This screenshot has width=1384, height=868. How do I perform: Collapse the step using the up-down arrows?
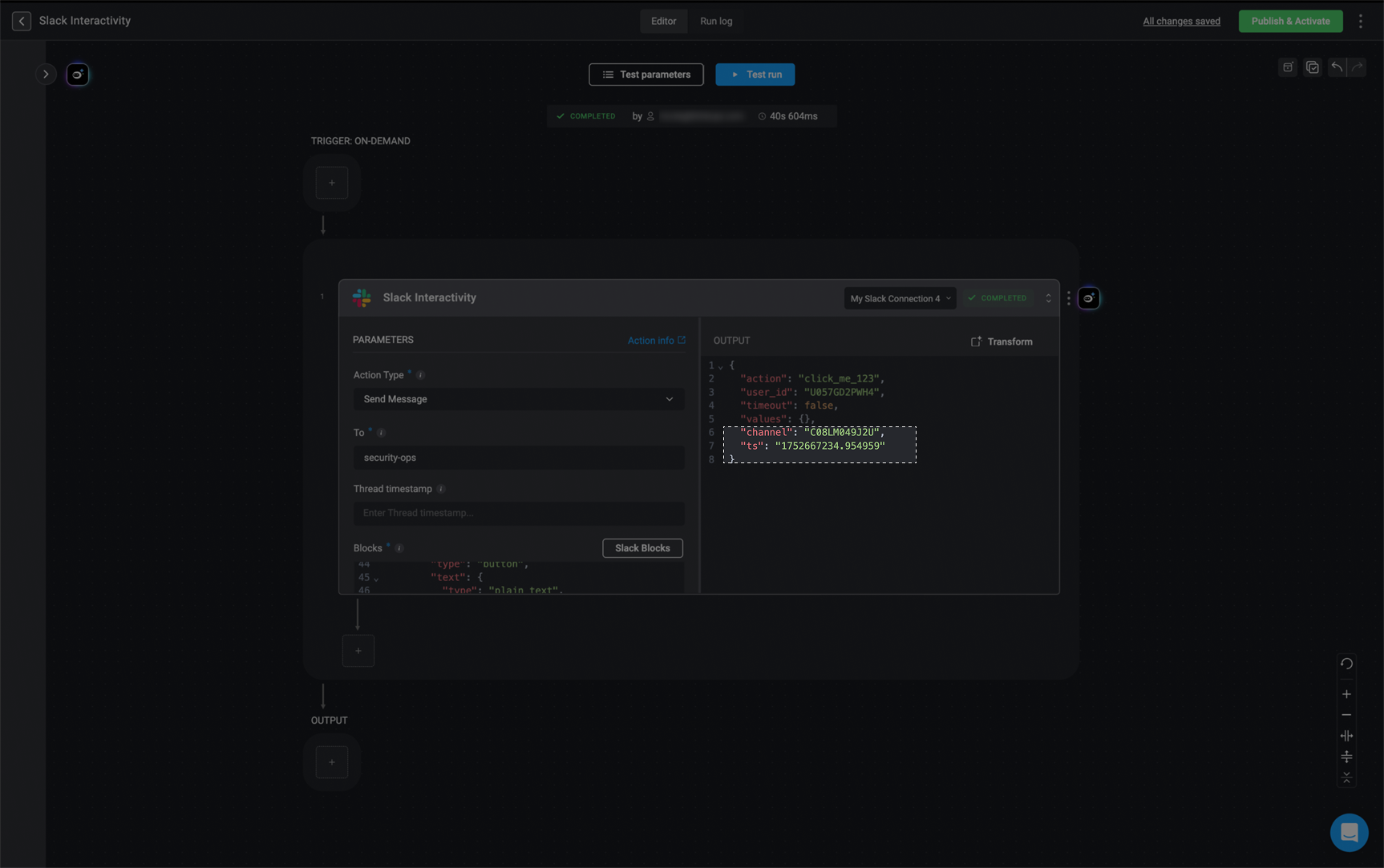tap(1048, 298)
